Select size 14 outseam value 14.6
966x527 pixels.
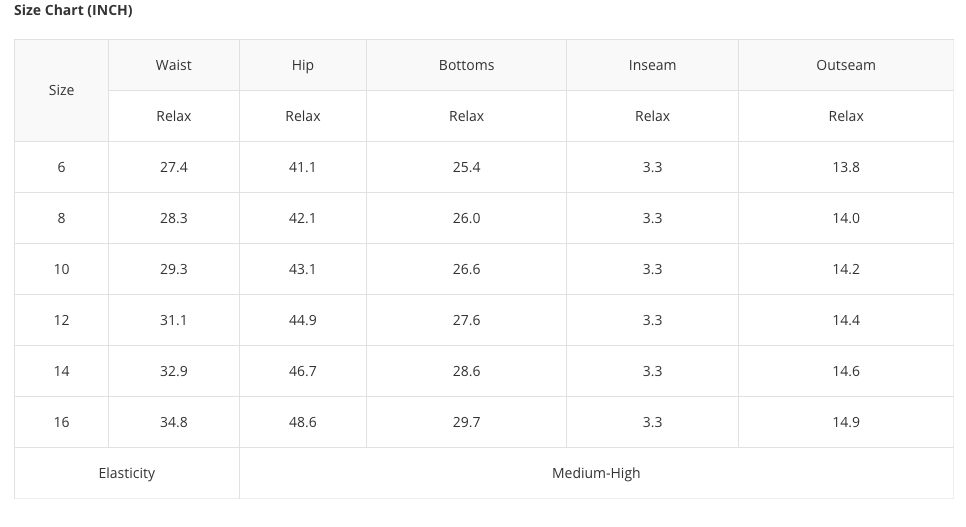point(846,371)
